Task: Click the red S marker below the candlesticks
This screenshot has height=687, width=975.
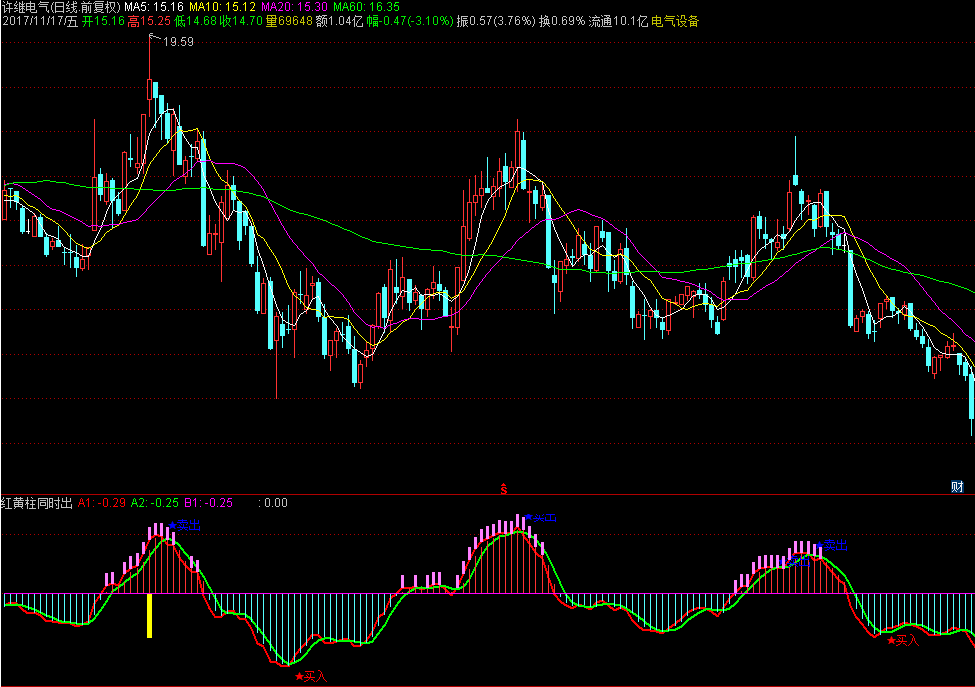Action: coord(504,489)
